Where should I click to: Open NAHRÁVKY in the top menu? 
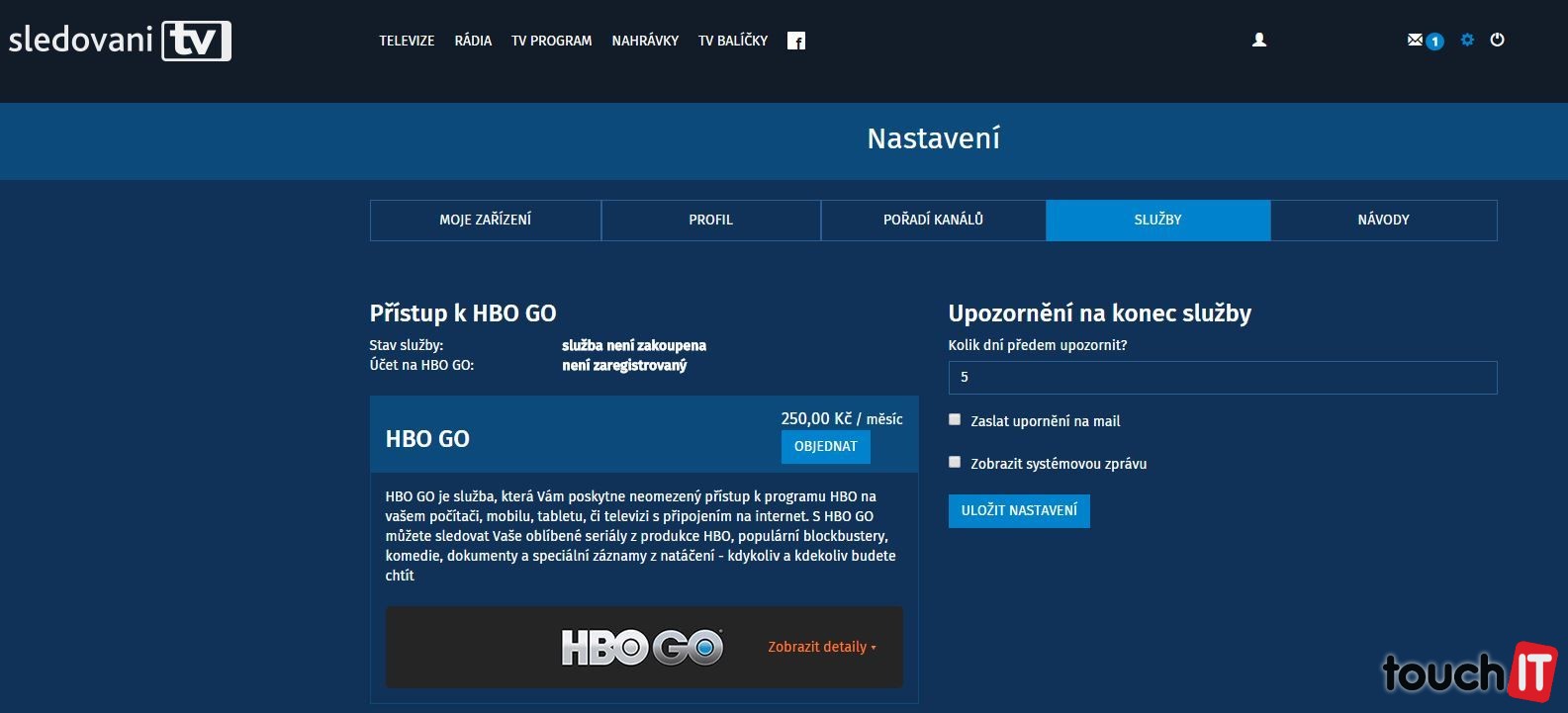tap(645, 41)
